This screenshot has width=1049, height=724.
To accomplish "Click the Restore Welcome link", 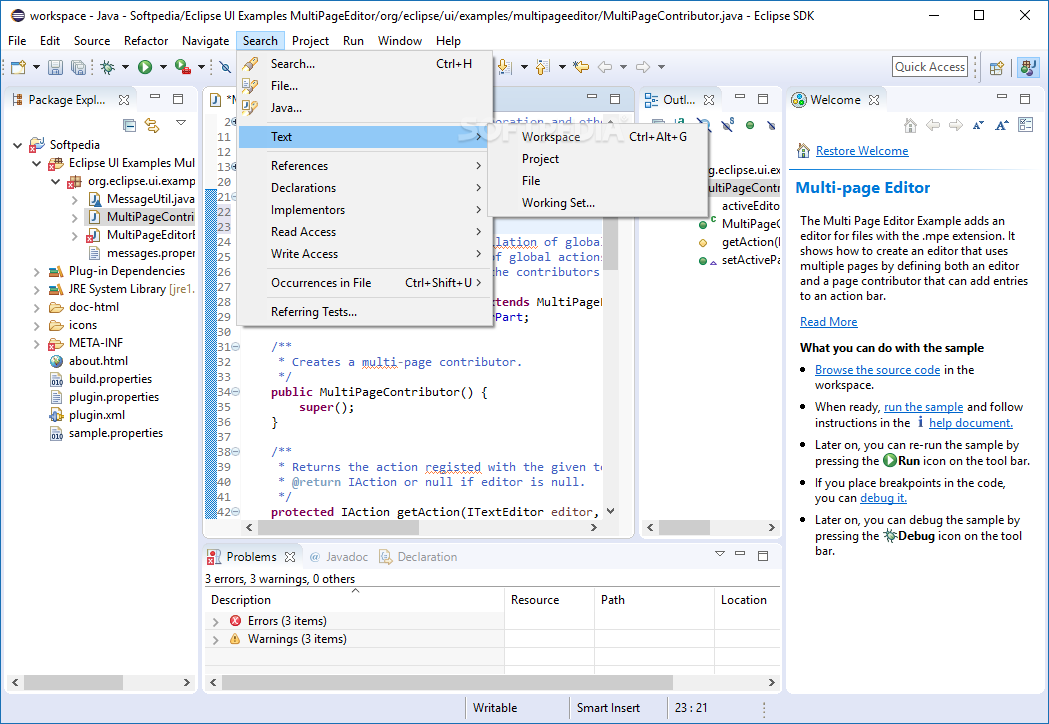I will (x=862, y=151).
